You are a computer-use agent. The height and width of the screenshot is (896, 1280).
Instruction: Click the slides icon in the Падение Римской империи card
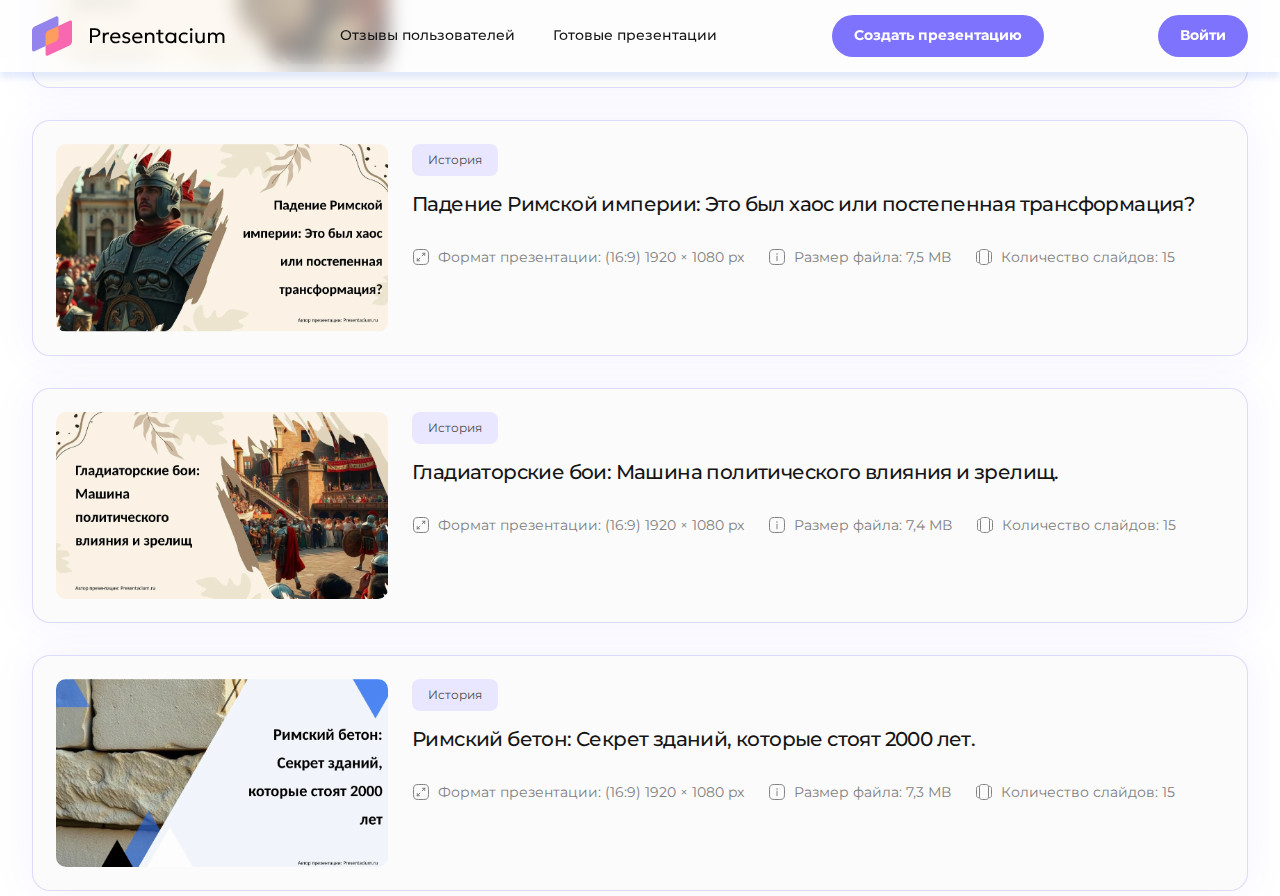pos(984,257)
